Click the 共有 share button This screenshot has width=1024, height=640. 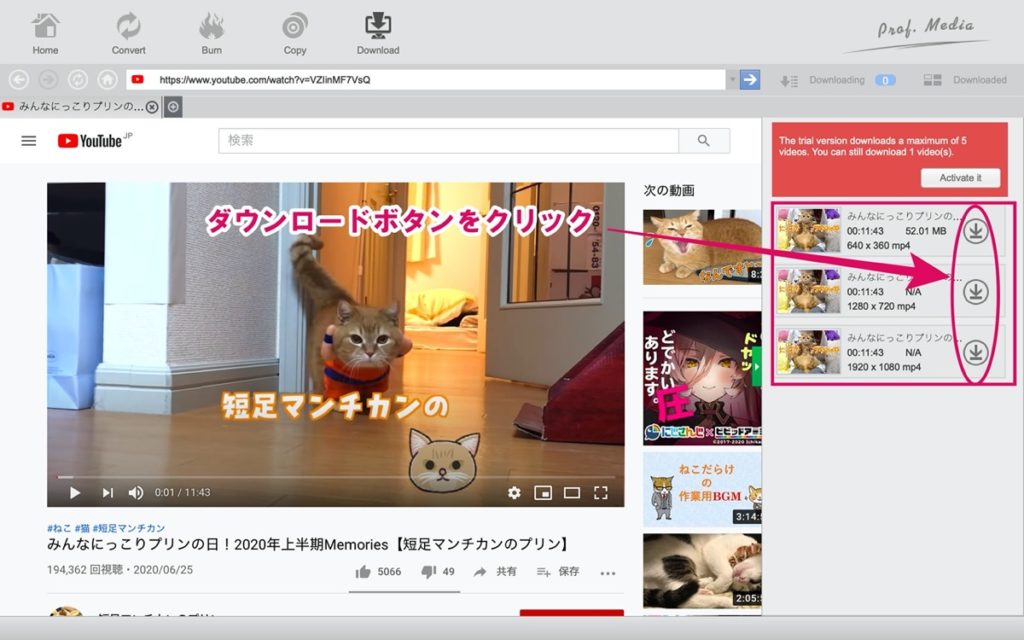495,572
